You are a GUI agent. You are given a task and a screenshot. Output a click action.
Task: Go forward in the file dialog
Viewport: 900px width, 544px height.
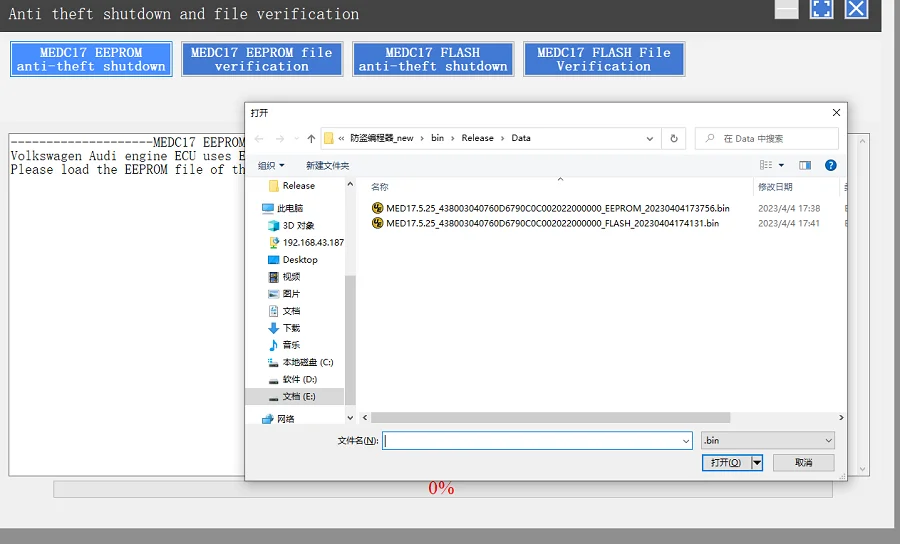280,138
